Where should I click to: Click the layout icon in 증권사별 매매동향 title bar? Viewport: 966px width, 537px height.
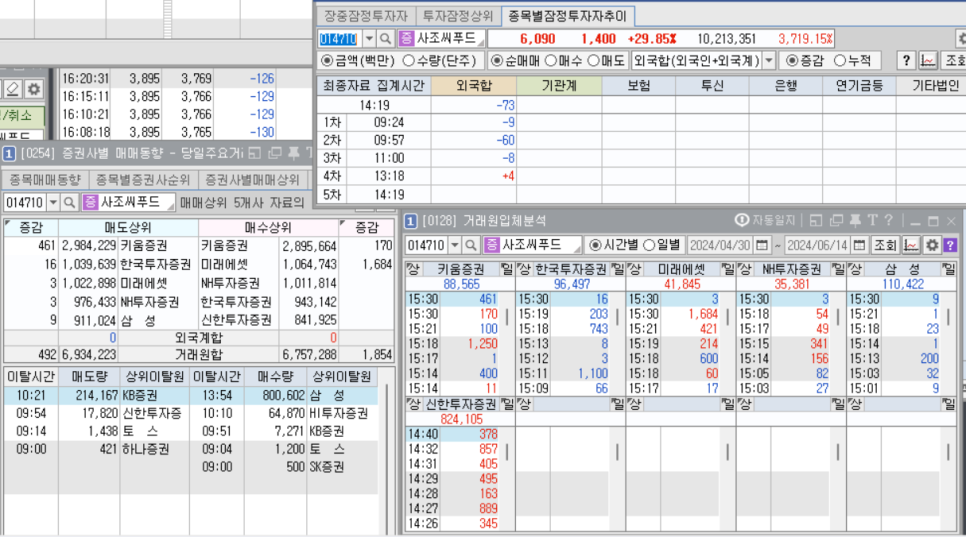255,153
